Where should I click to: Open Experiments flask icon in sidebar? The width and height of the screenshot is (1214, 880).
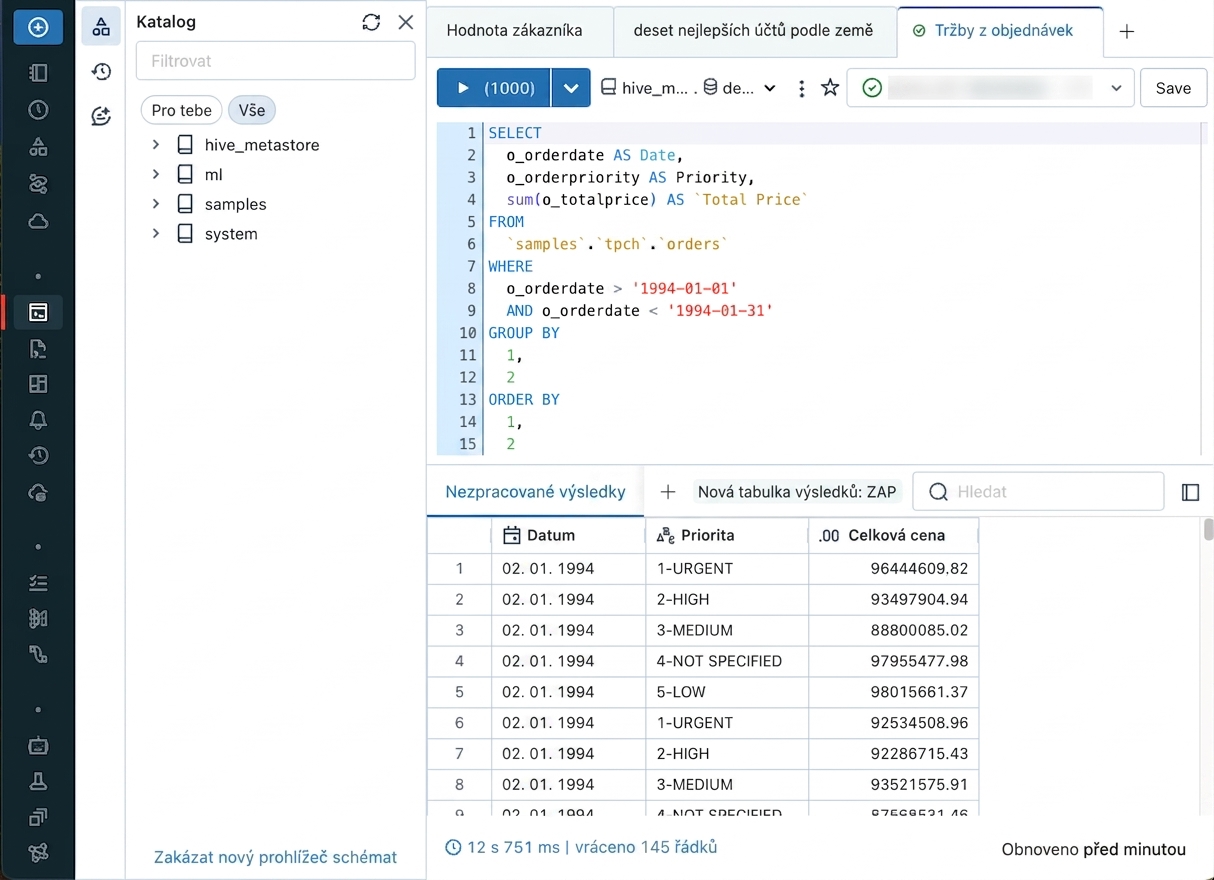(x=38, y=781)
